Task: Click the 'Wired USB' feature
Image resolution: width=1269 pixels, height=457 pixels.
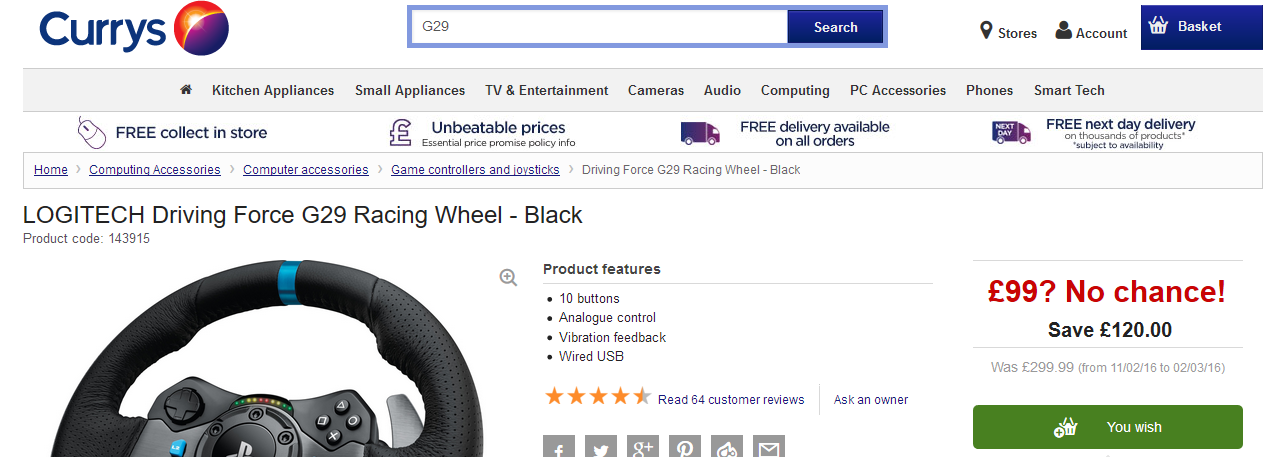Action: point(591,357)
